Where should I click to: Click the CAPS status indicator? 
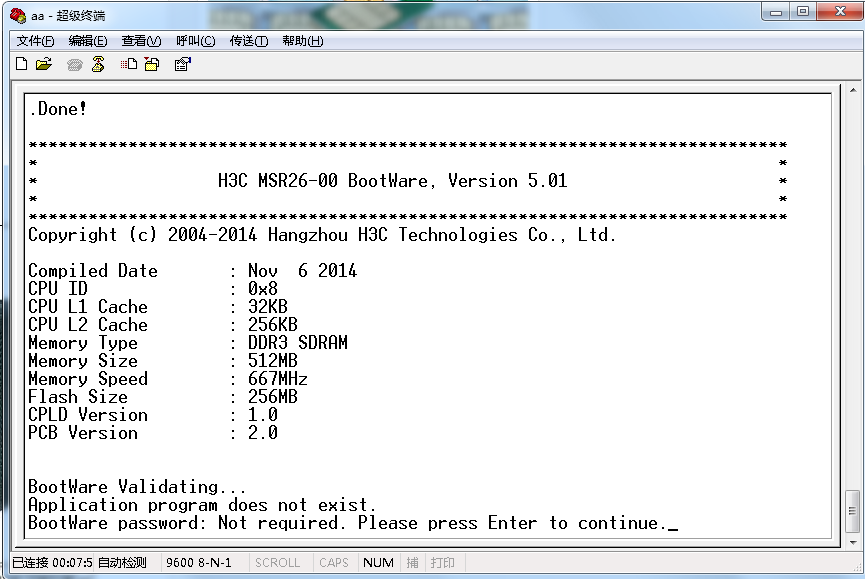point(334,562)
